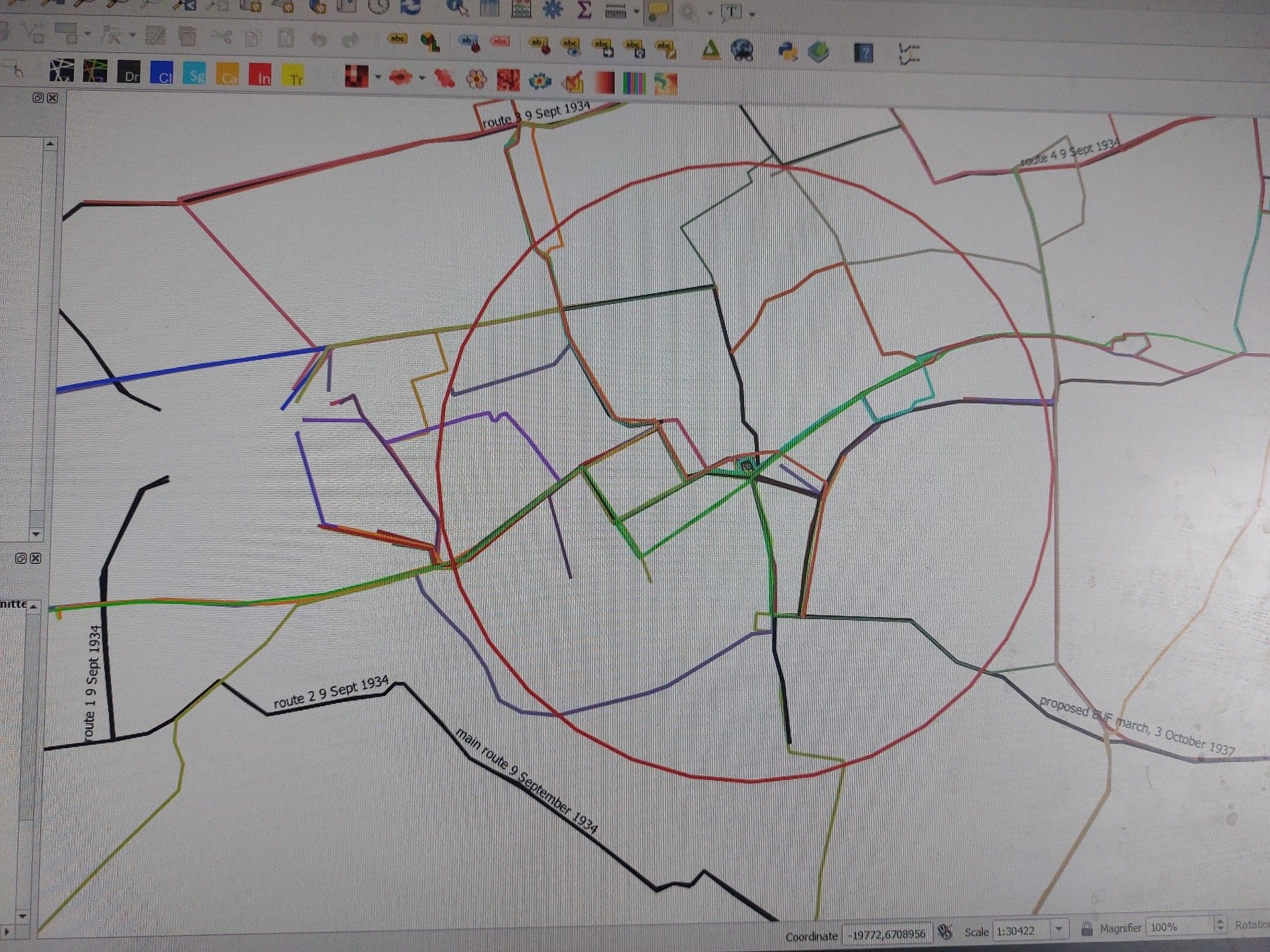This screenshot has height=952, width=1270.
Task: Click the red abc highlight pinned labels icon
Action: [501, 43]
